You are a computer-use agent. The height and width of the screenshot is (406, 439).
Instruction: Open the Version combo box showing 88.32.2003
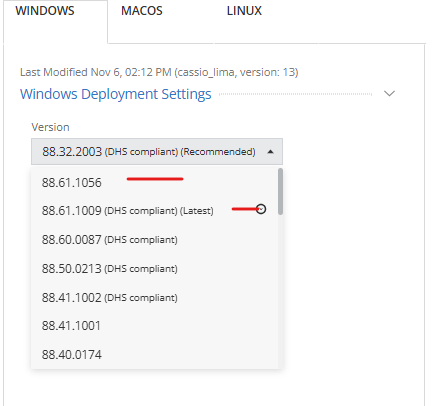(157, 152)
